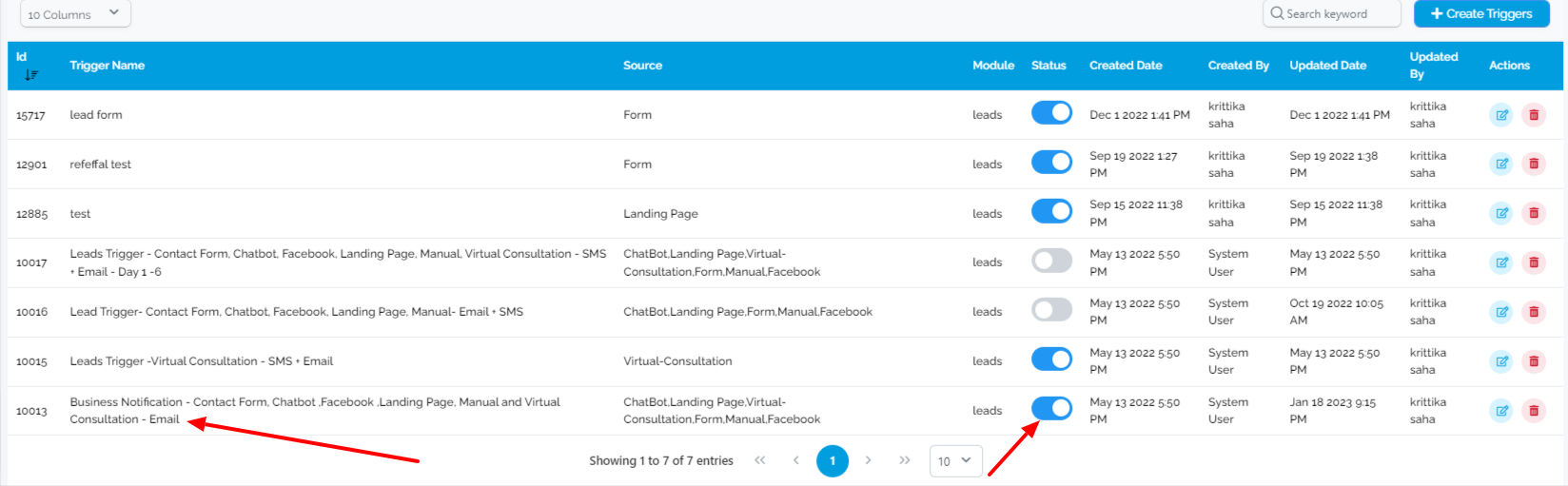Select 'Showing 1 to 7 of 7 entries' text

pos(660,460)
